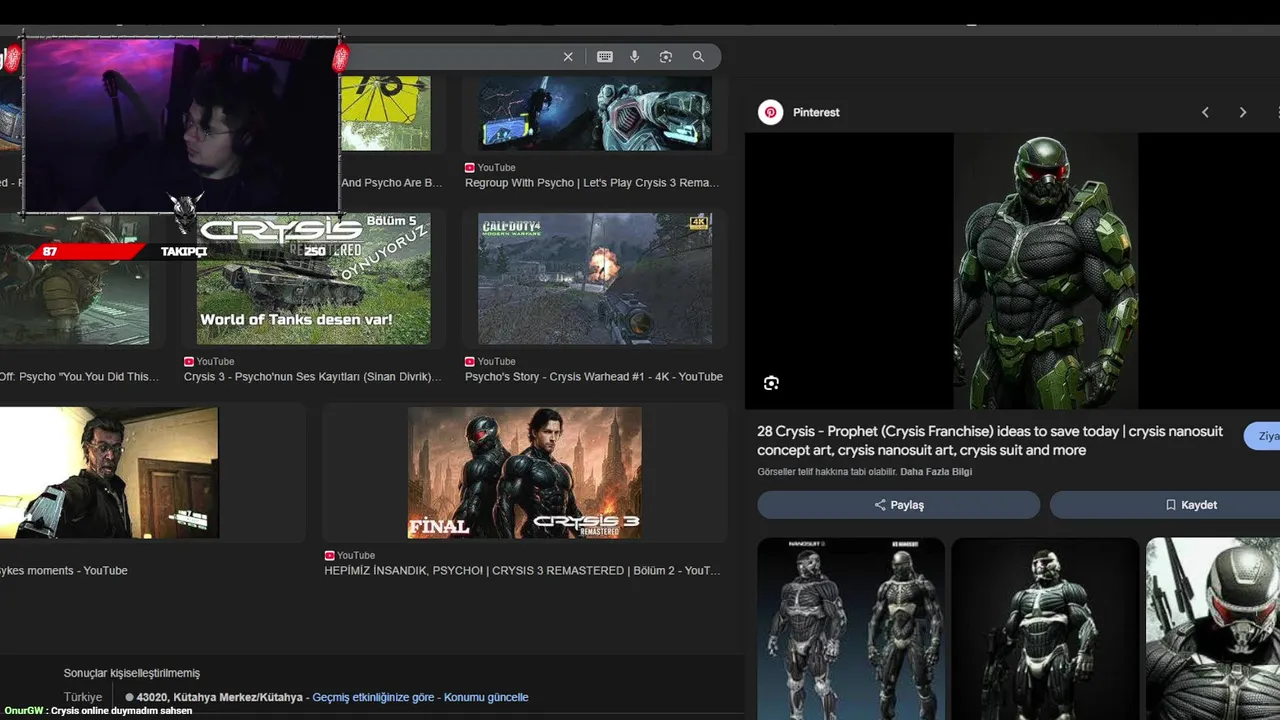Go to previous image with left arrow
The height and width of the screenshot is (720, 1280).
coord(1205,112)
